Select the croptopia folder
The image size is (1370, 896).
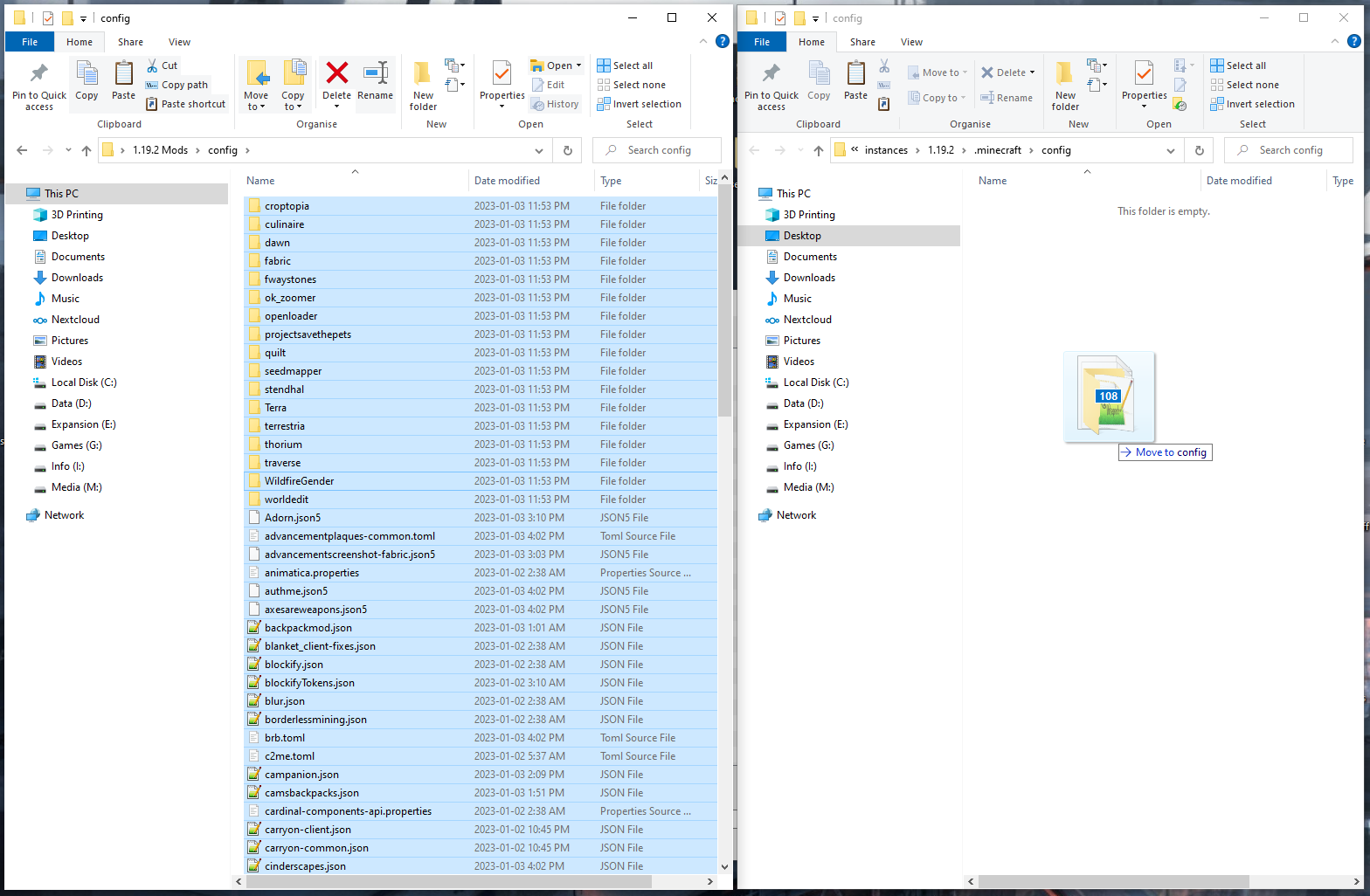(x=481, y=206)
